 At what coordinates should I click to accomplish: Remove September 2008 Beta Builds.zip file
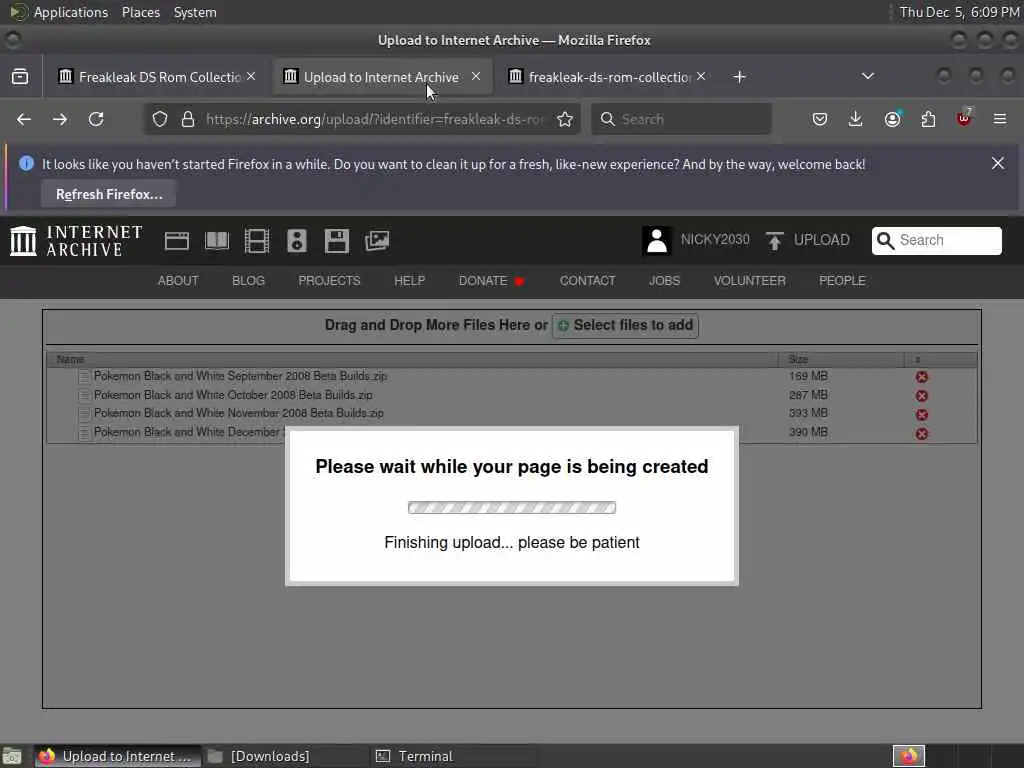pos(921,377)
